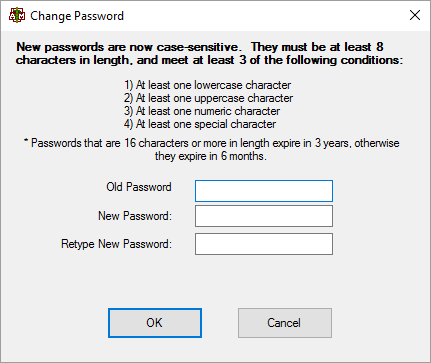Screen dimensions: 431x363
Task: Click the "Retype New Password:" label
Action: (x=116, y=244)
